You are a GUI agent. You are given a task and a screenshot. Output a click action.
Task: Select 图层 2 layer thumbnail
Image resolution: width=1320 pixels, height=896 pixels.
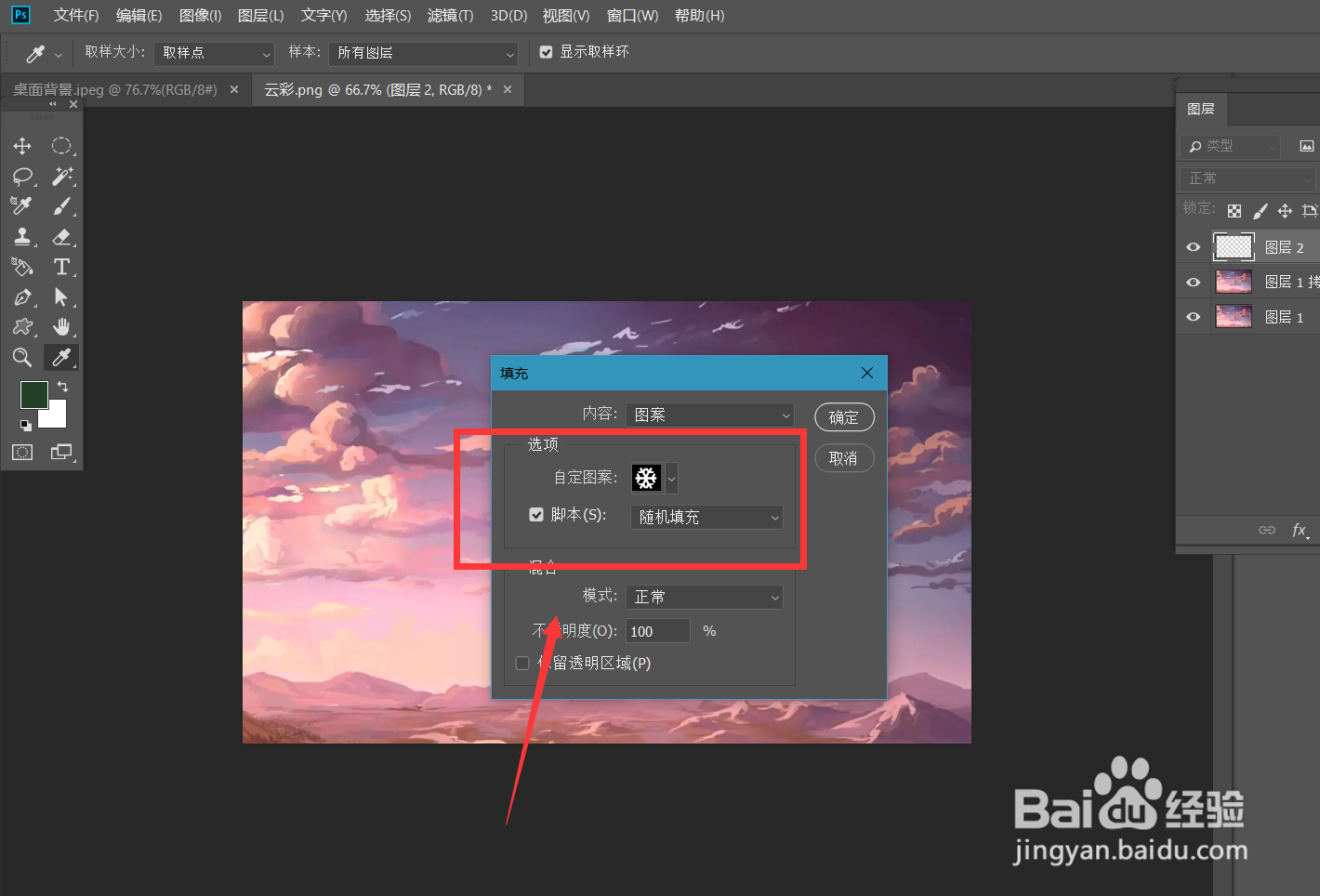click(1234, 247)
